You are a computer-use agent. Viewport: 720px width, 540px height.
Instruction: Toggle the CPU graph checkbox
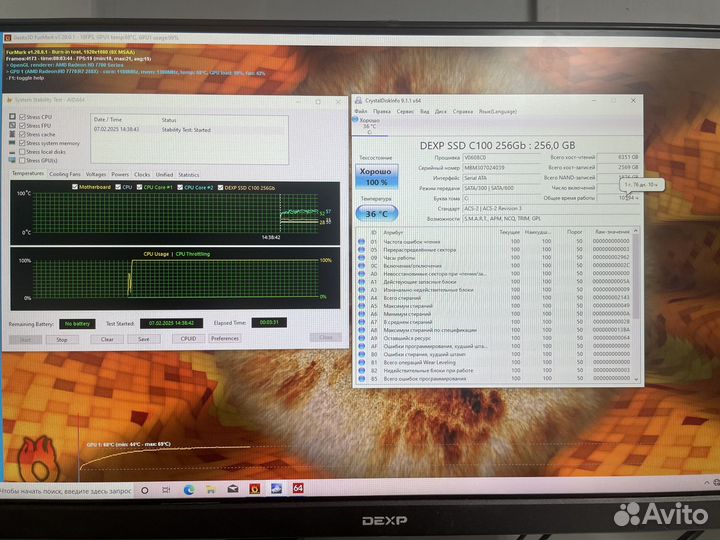[118, 187]
